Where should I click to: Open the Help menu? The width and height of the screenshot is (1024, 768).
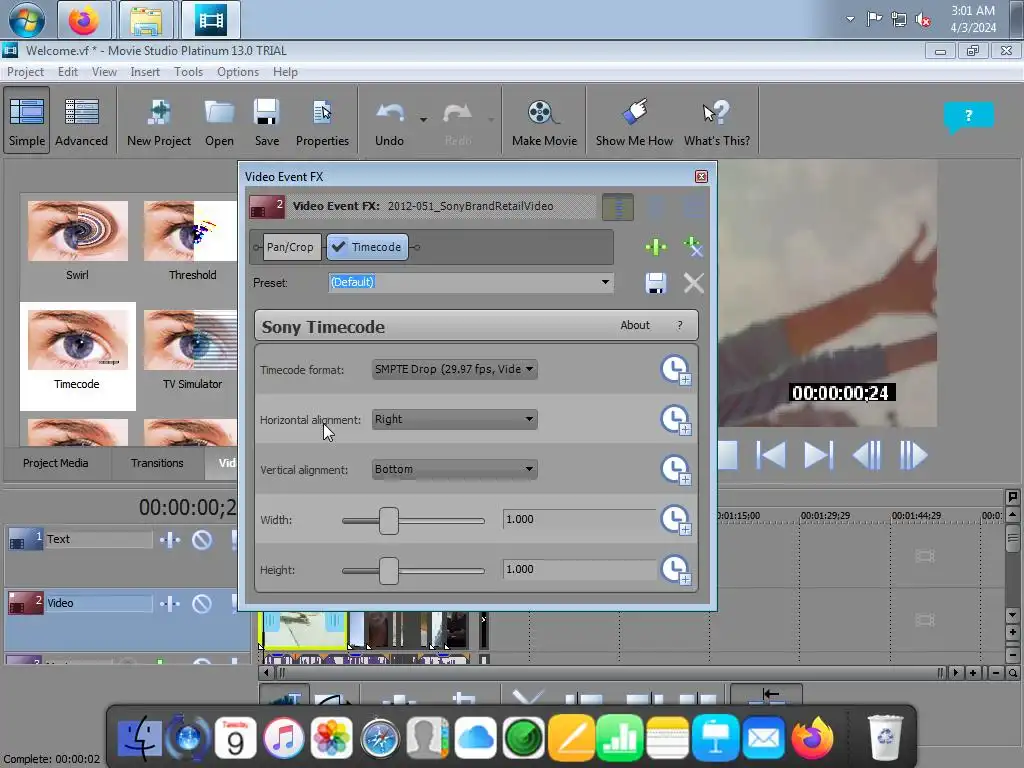pyautogui.click(x=285, y=72)
